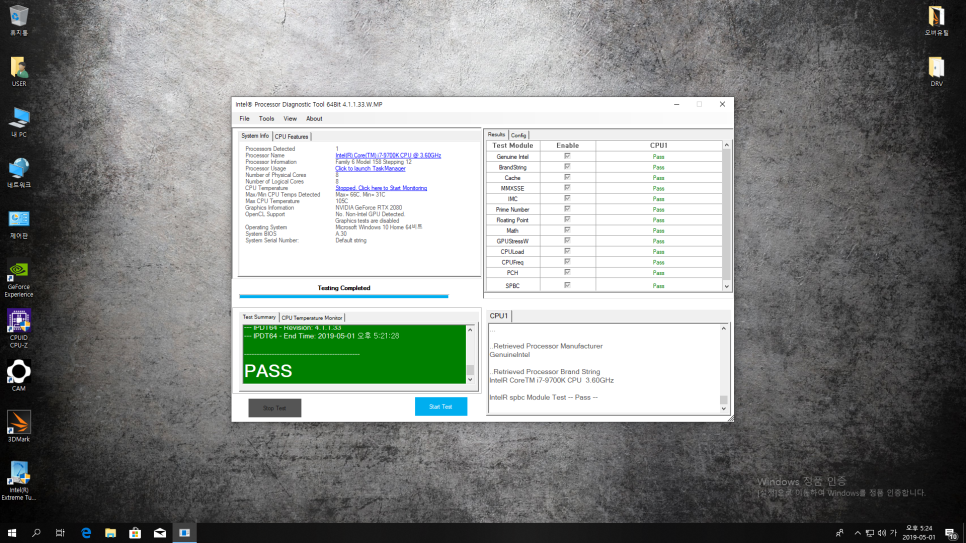Open the volume control tray icon
Screen dimensions: 966x543
click(x=882, y=533)
